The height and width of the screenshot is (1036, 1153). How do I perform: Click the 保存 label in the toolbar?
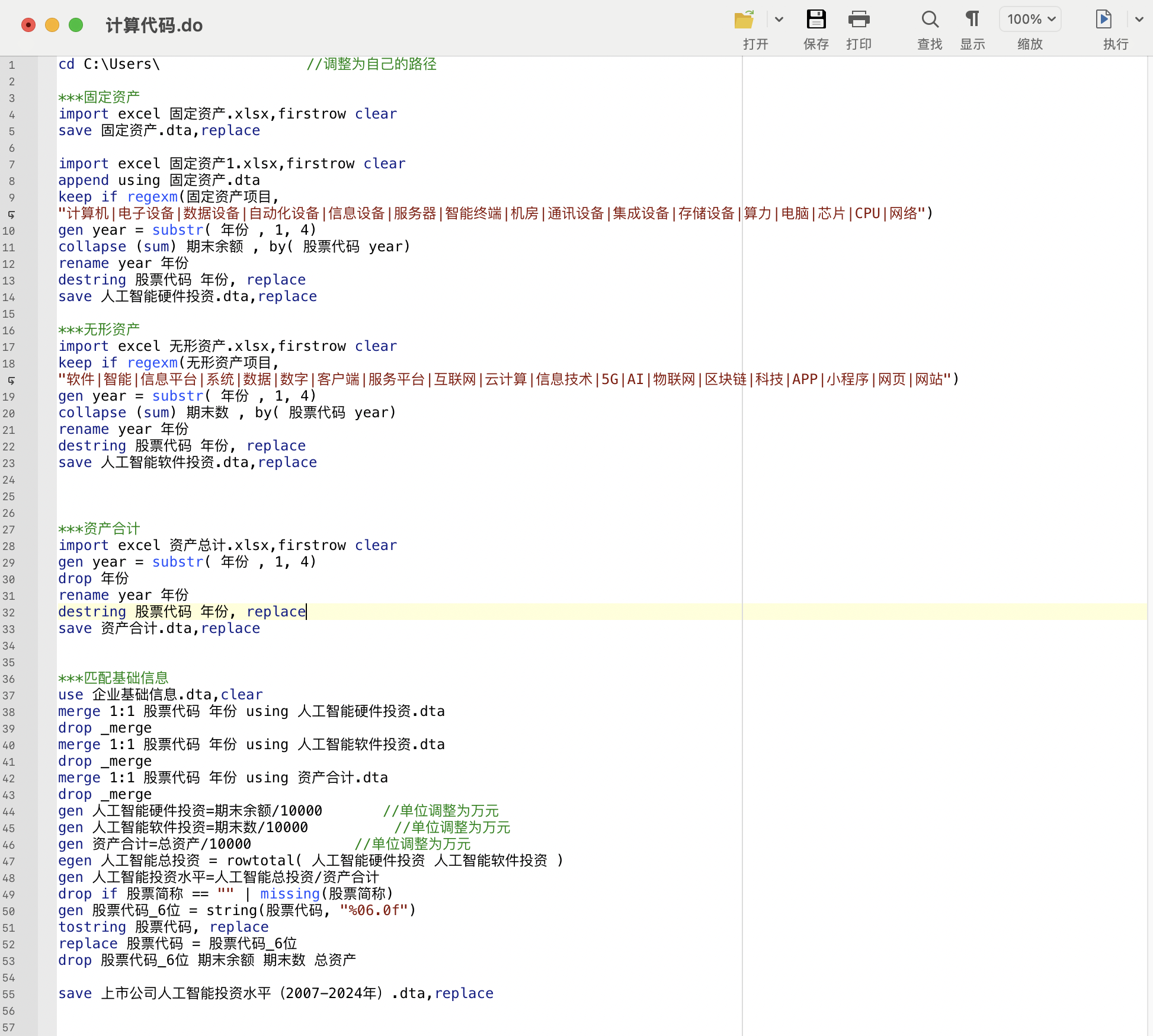point(816,44)
